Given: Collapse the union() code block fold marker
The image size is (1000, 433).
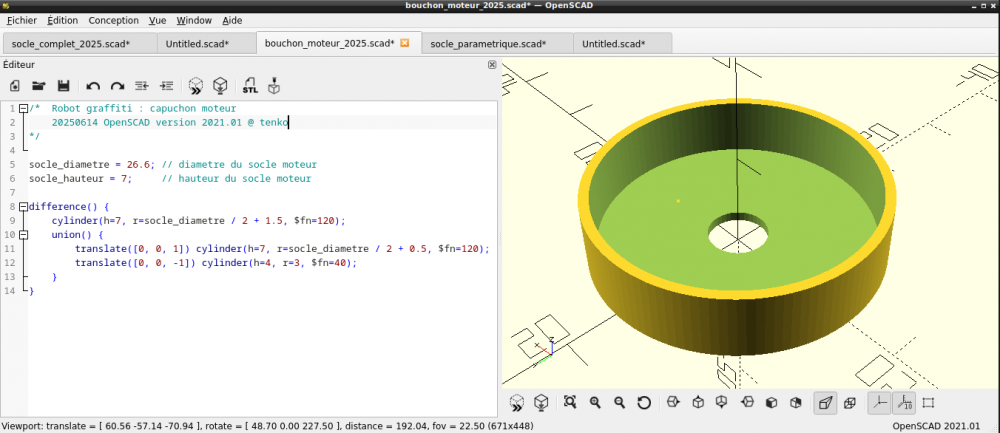Looking at the screenshot, I should point(23,234).
